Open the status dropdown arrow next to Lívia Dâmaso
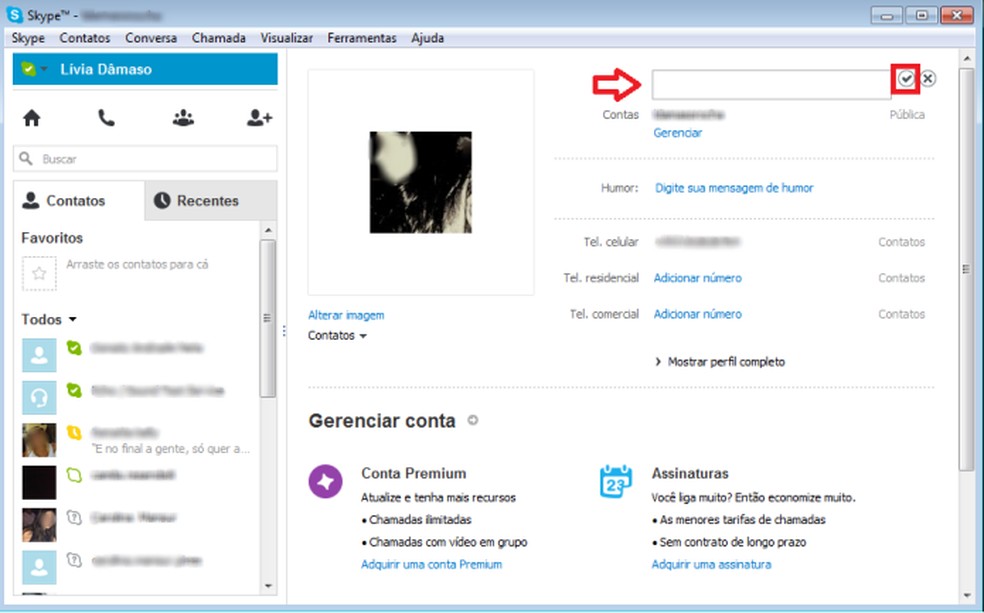The width and height of the screenshot is (984, 613). (44, 69)
